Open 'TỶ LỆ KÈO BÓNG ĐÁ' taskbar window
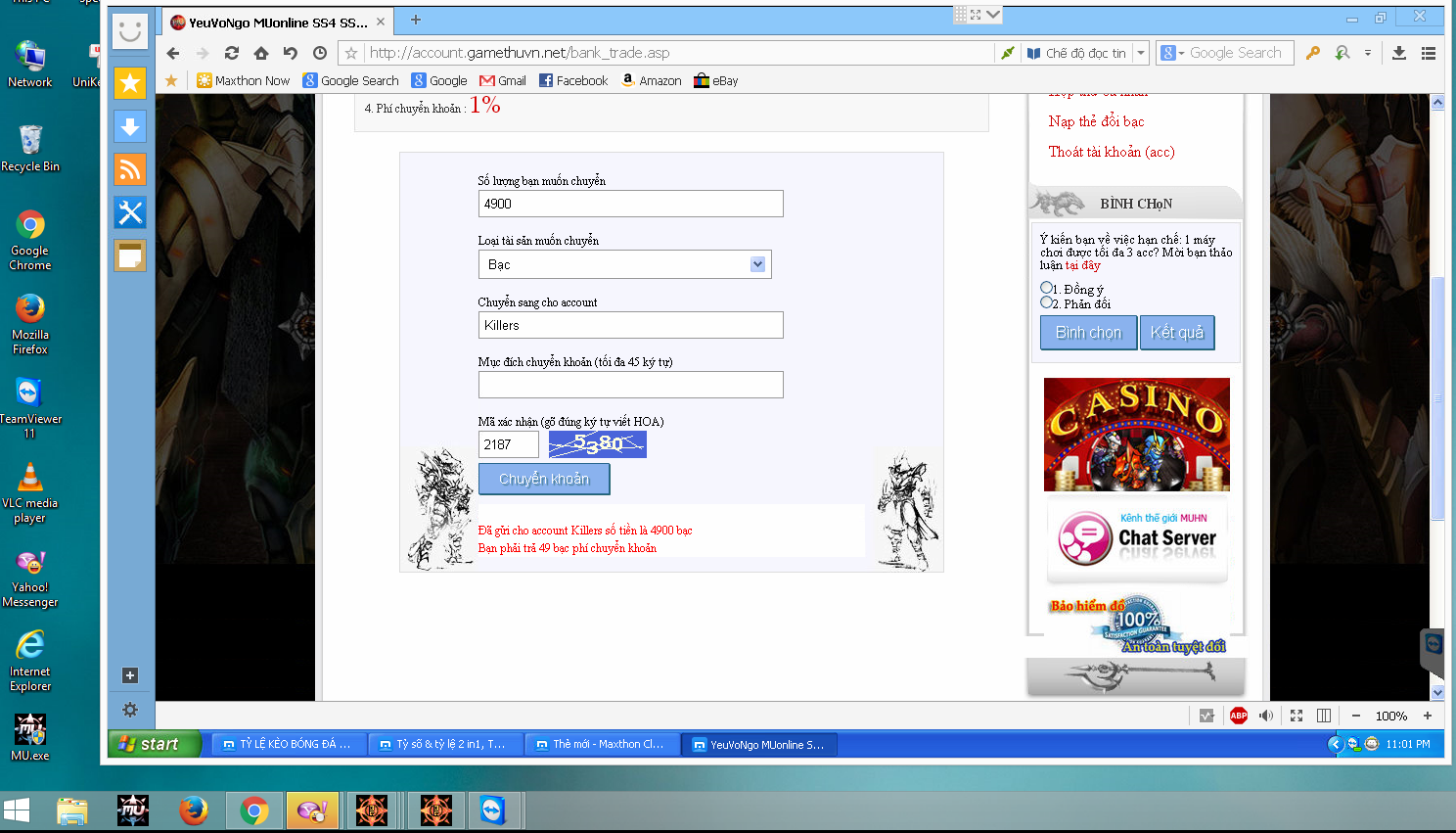This screenshot has height=833, width=1456. (289, 745)
